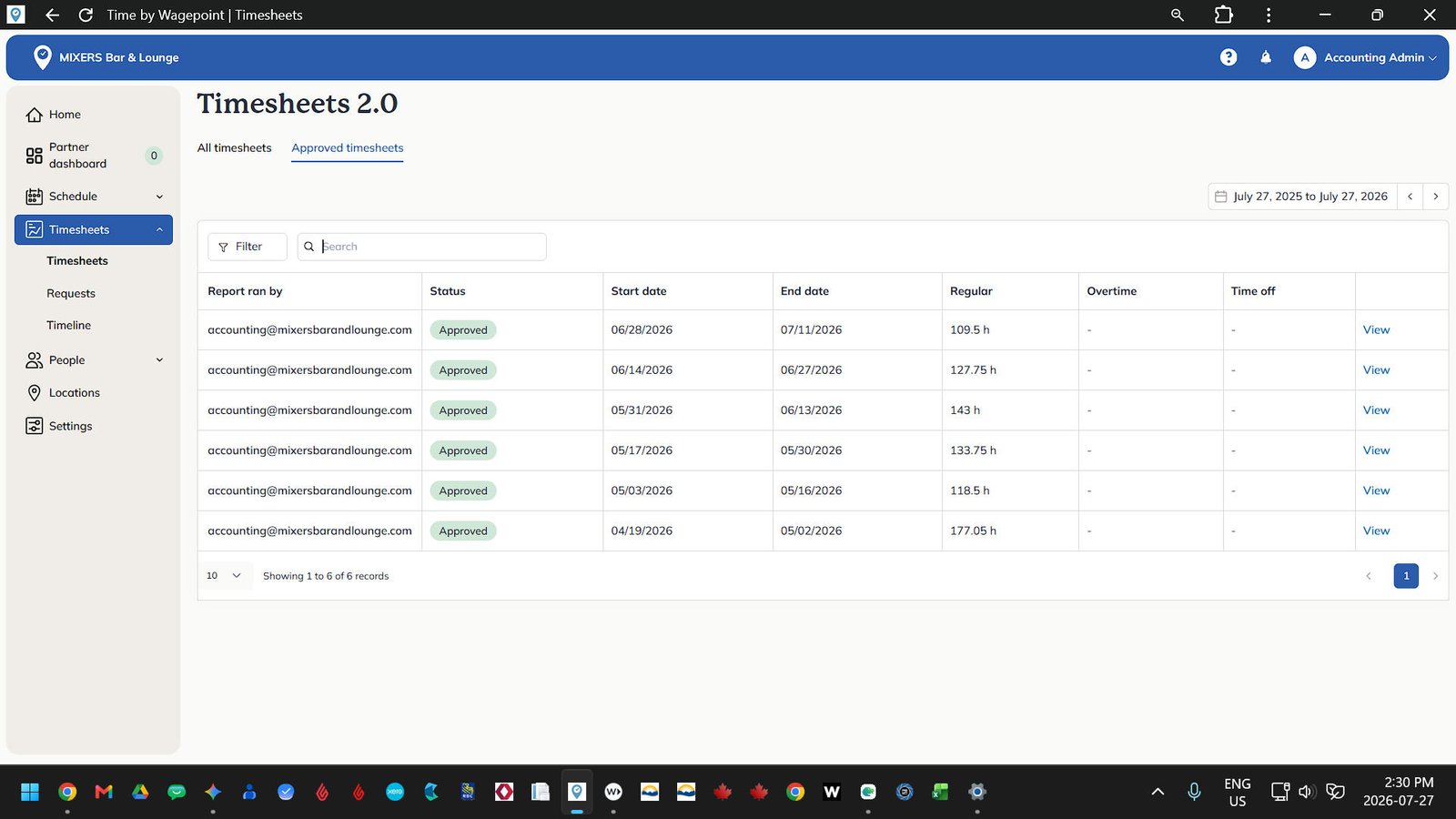Open Timeline in the sidebar

pos(69,326)
